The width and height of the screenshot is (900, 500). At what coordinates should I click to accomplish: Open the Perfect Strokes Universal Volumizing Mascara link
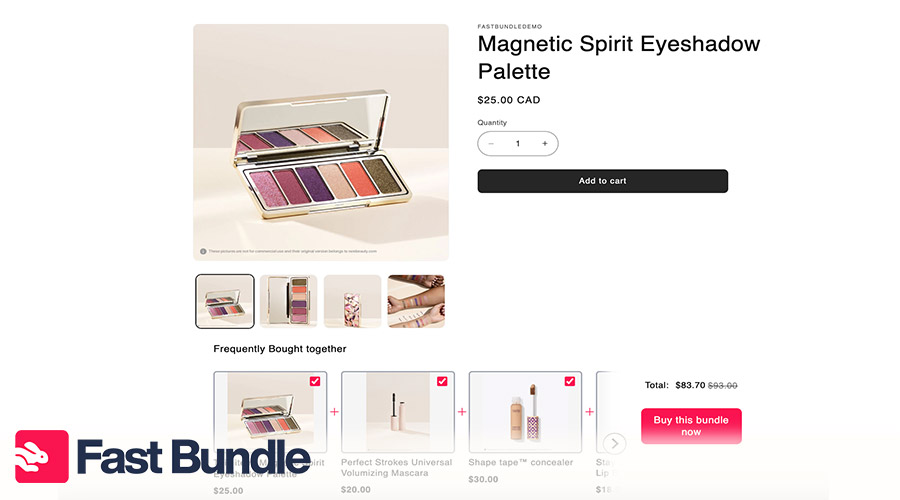398,467
